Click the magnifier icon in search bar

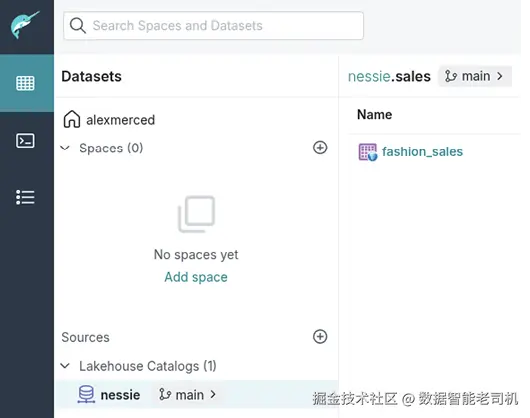point(78,26)
